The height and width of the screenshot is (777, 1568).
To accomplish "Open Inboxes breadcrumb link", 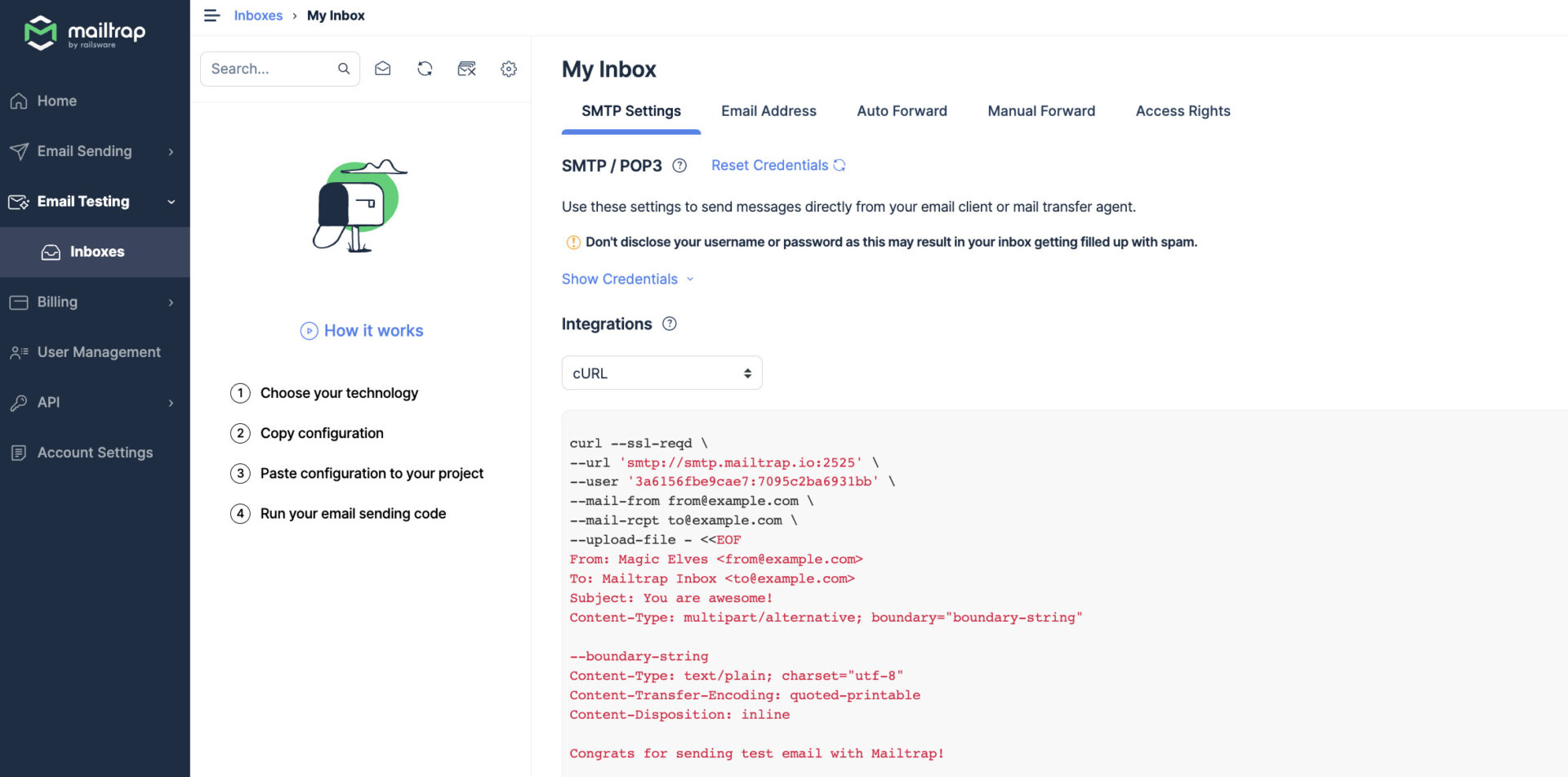I will pos(258,15).
